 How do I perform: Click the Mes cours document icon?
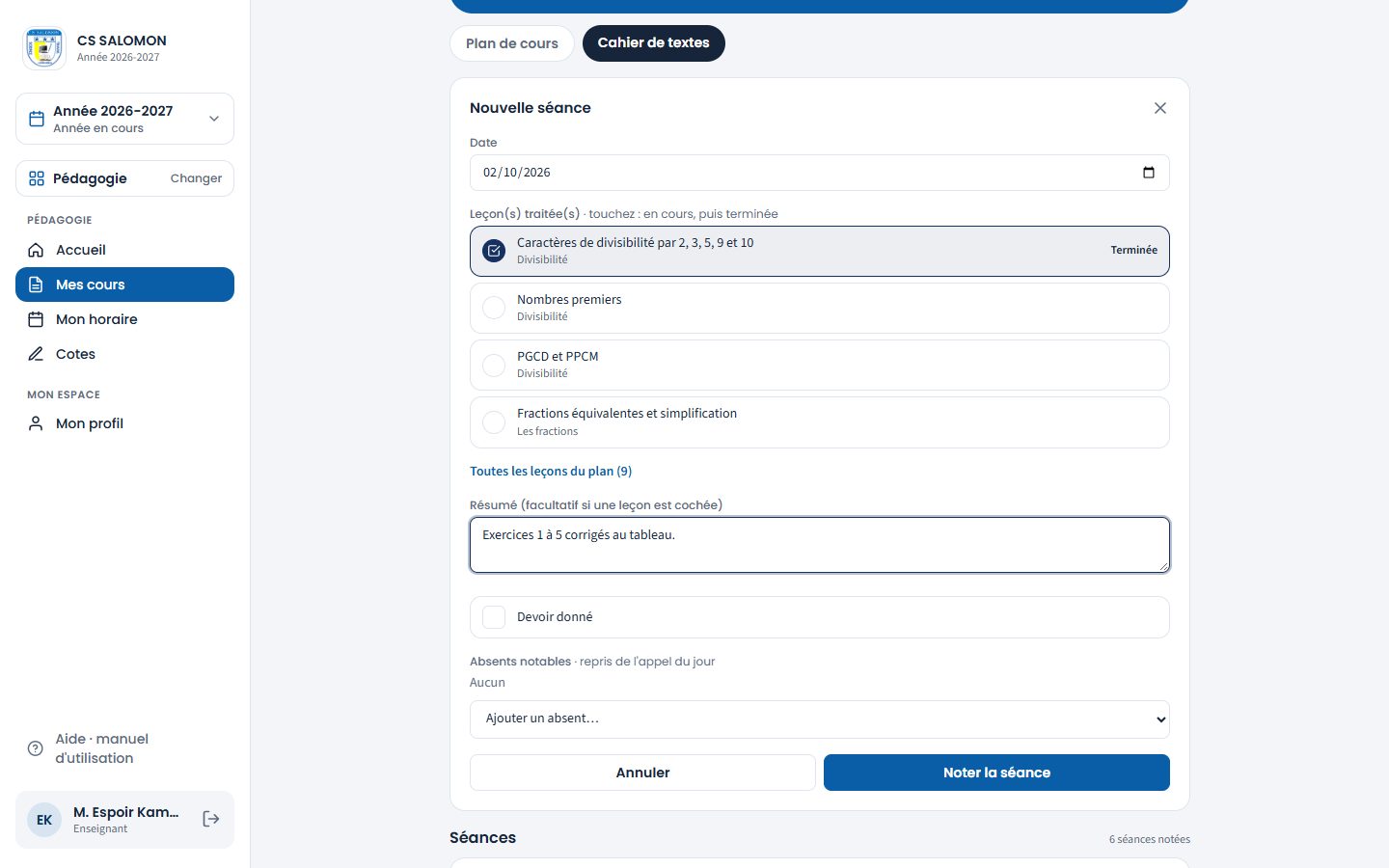[36, 285]
